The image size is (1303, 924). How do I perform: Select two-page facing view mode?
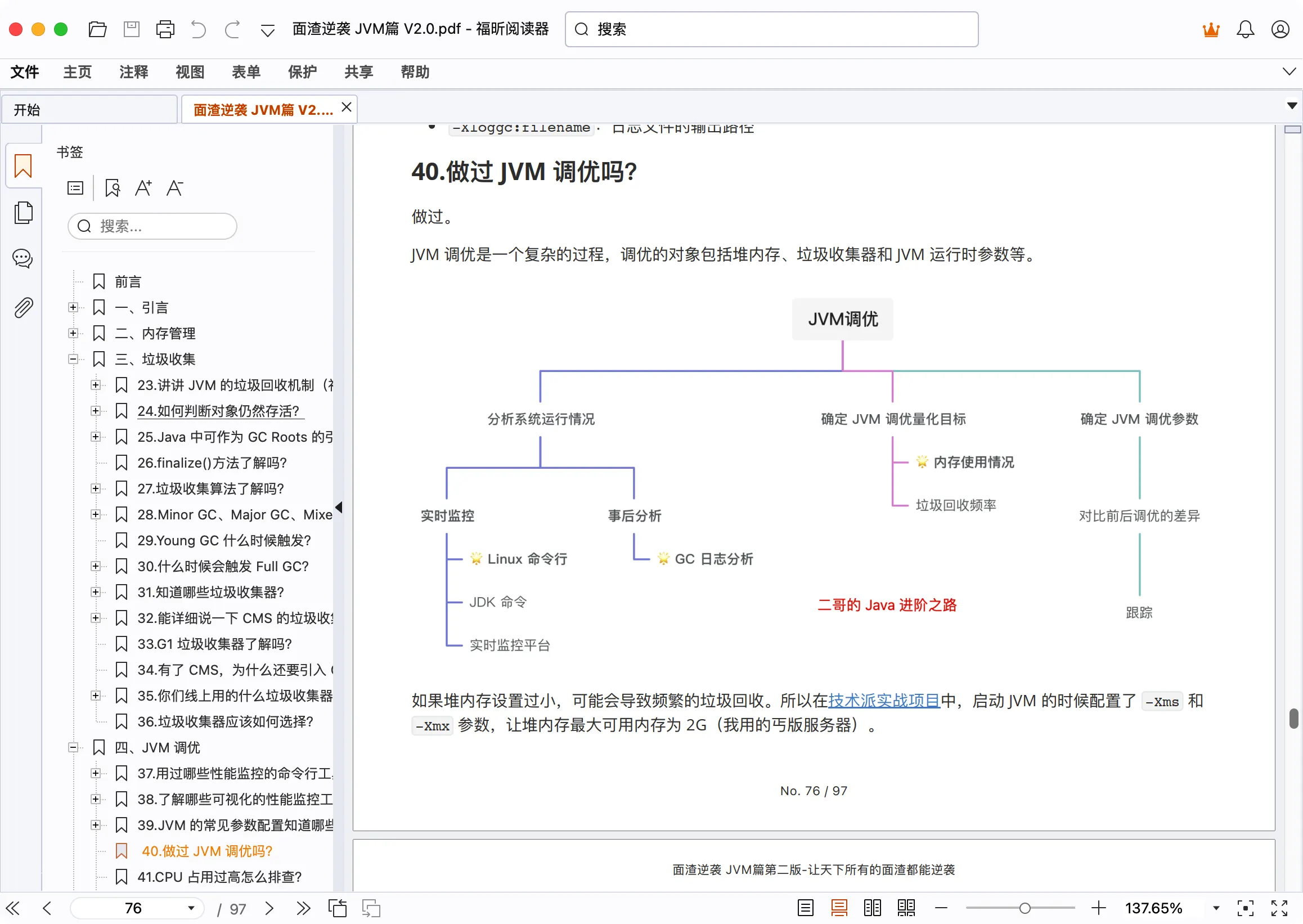pos(873,908)
